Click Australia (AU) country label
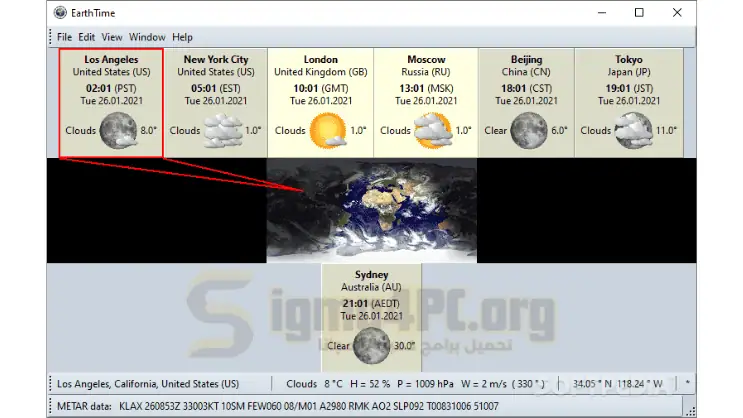The height and width of the screenshot is (418, 743). coord(372,287)
